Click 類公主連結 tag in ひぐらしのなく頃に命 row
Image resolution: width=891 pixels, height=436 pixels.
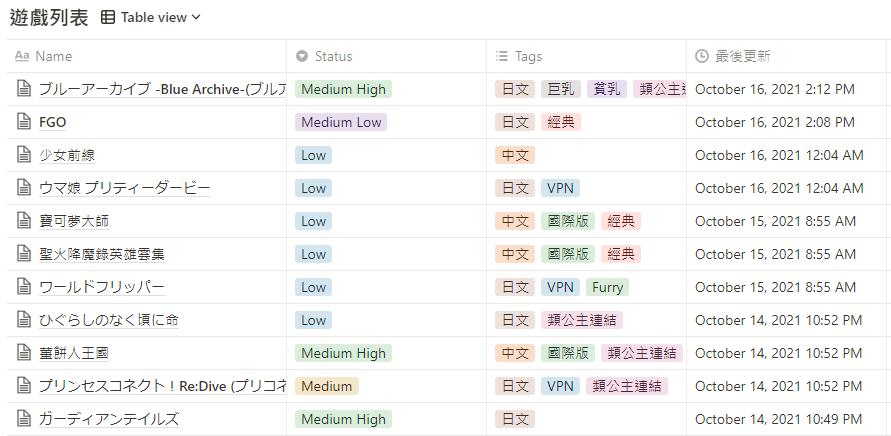tap(582, 320)
